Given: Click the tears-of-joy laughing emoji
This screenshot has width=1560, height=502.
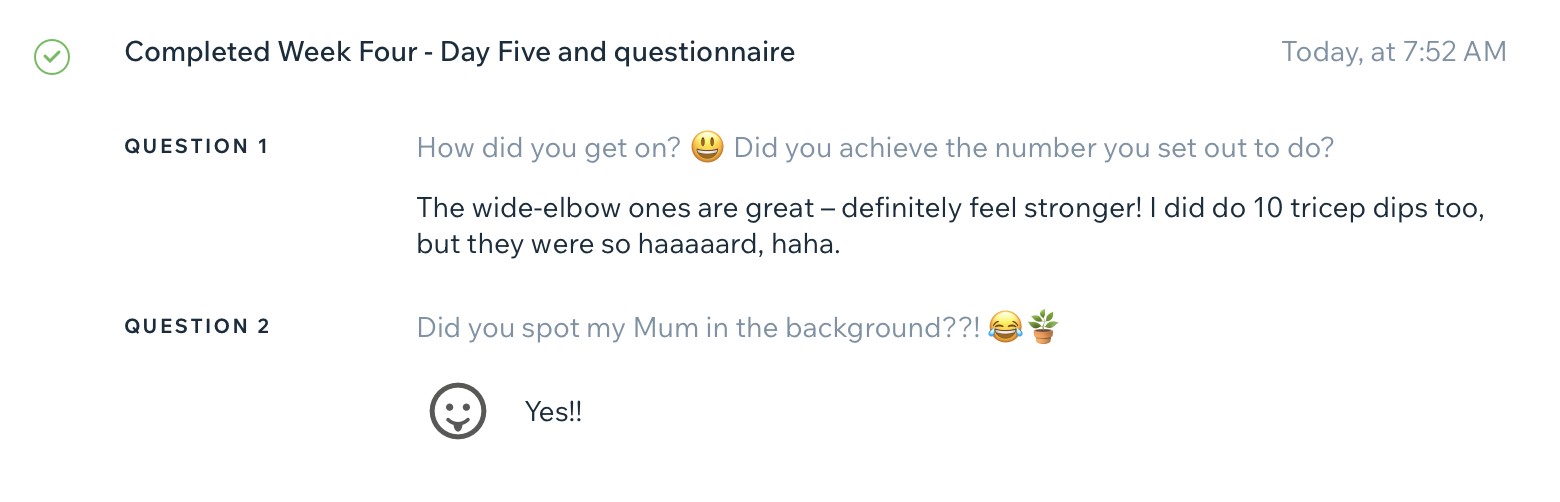Looking at the screenshot, I should tap(1005, 327).
